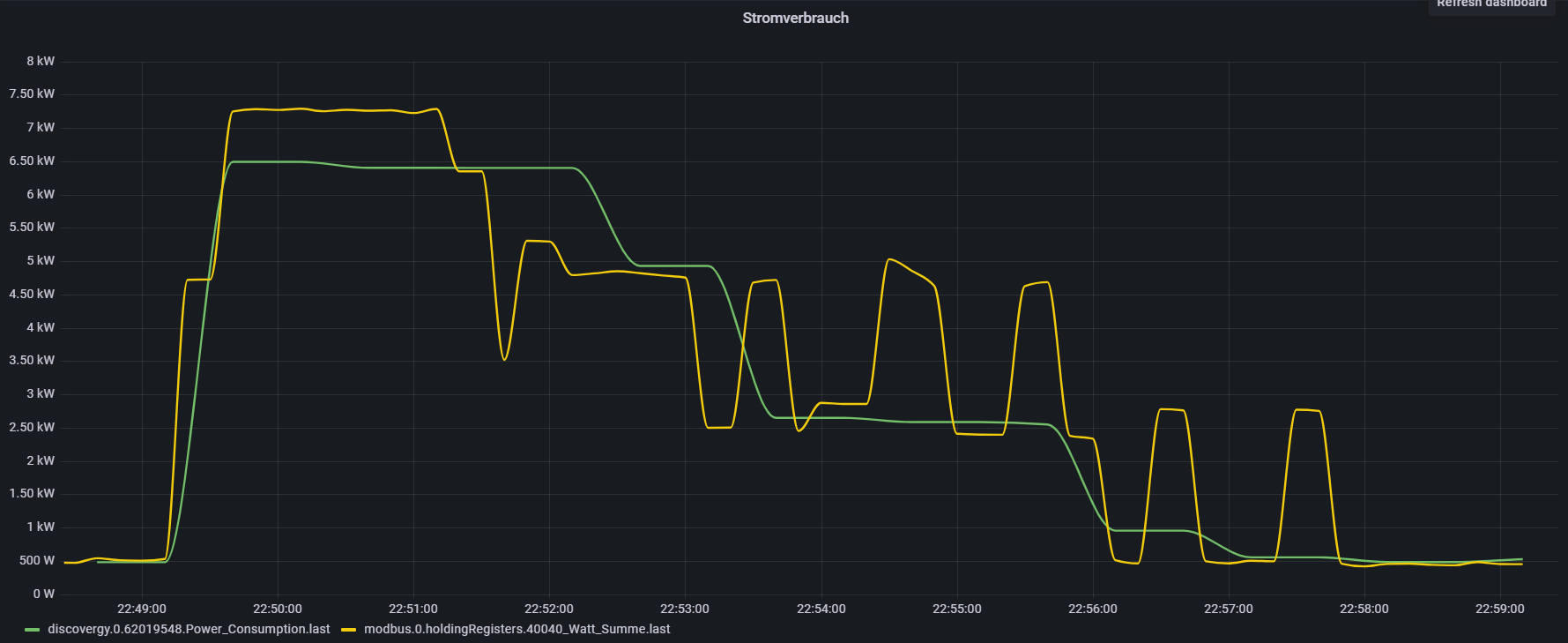Image resolution: width=1568 pixels, height=643 pixels.
Task: Click the 8 kW y-axis label
Action: tap(41, 61)
